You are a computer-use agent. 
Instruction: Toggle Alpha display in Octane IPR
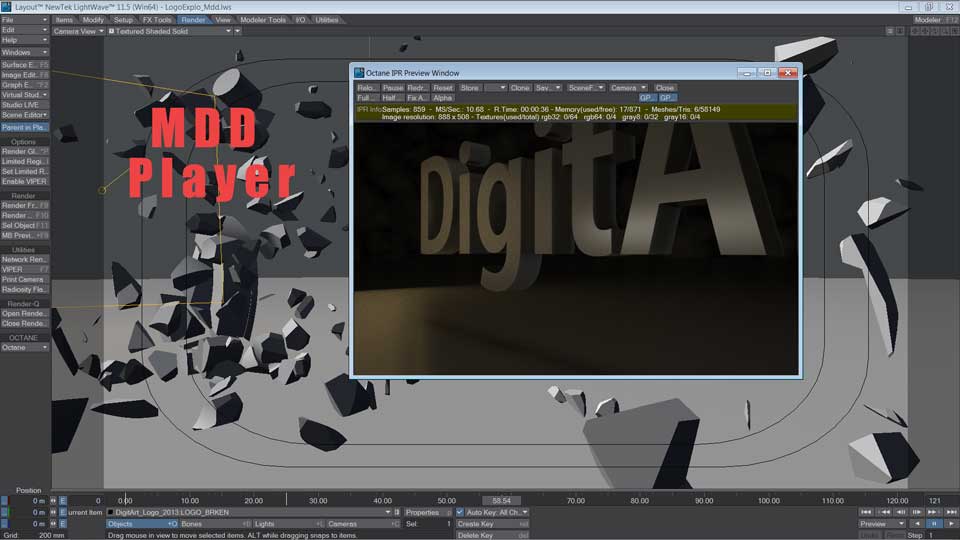[x=442, y=98]
